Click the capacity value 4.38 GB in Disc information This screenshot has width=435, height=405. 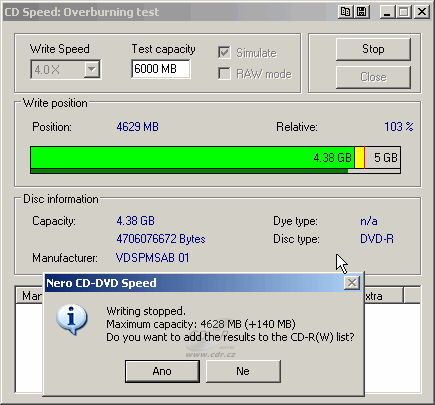coord(135,221)
